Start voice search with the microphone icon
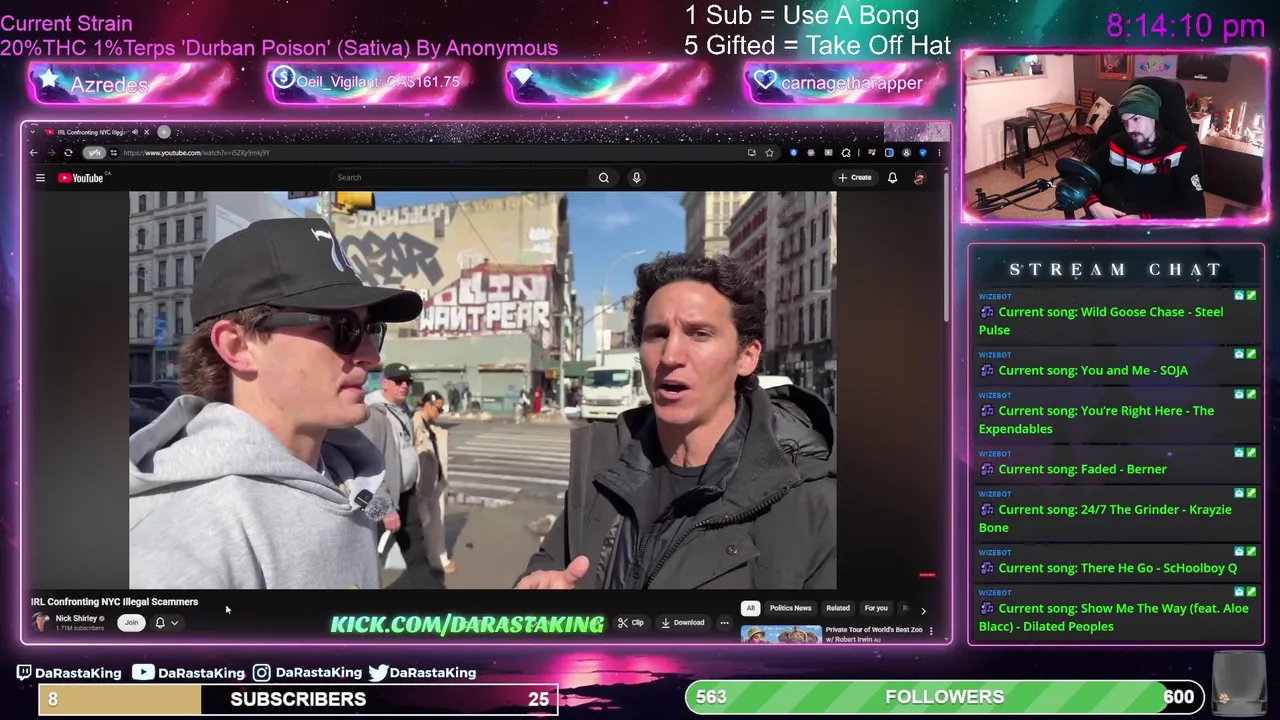This screenshot has height=720, width=1280. tap(636, 178)
